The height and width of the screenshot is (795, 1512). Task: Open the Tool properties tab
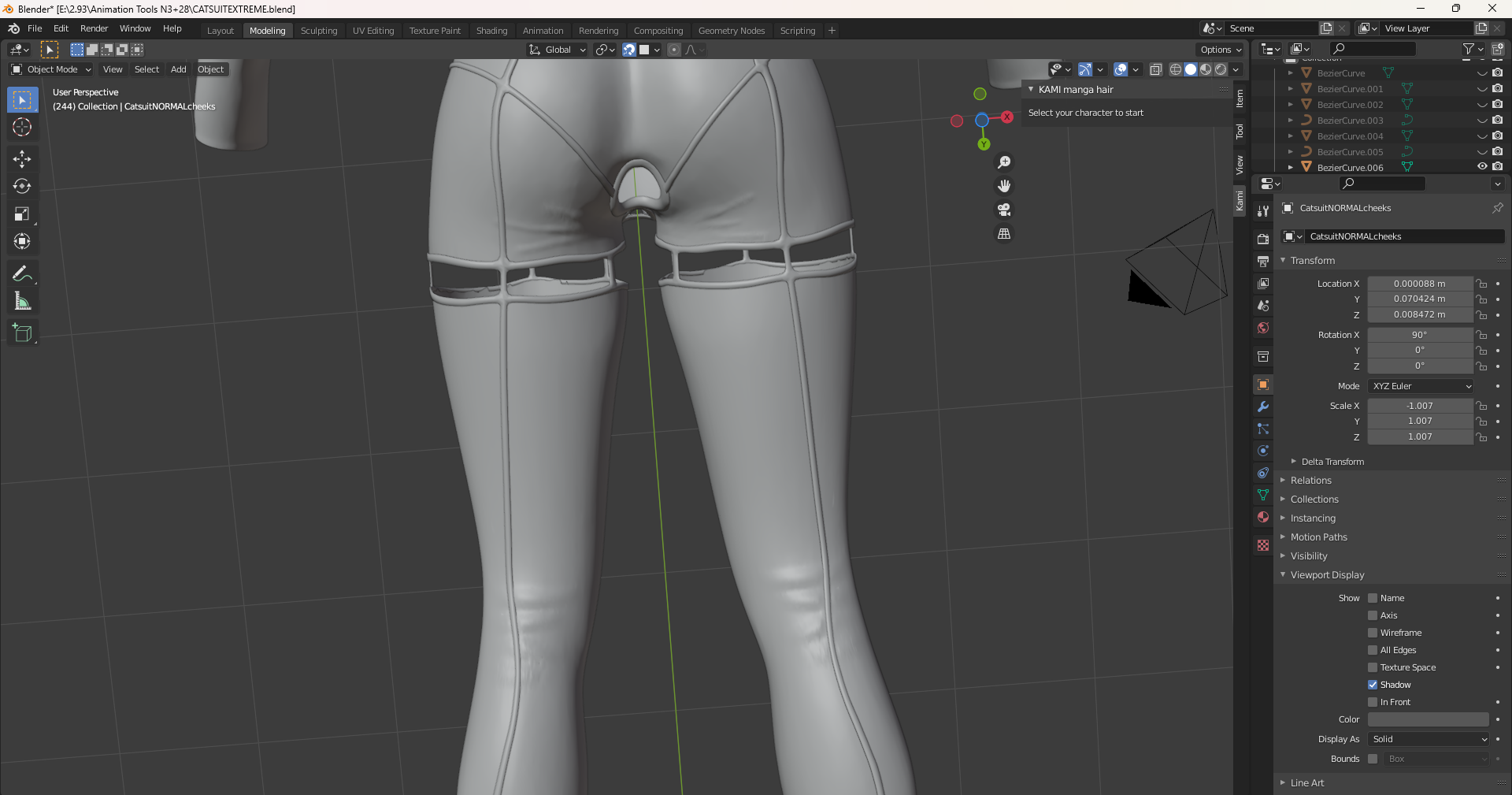click(x=1263, y=211)
